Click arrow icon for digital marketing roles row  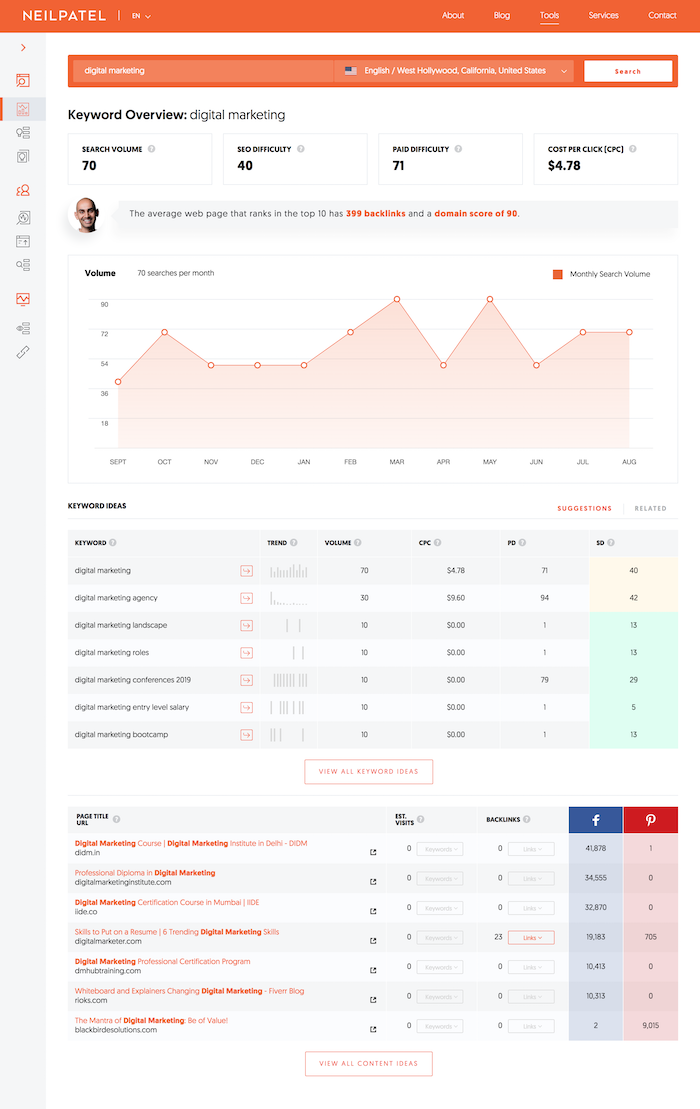coord(246,653)
